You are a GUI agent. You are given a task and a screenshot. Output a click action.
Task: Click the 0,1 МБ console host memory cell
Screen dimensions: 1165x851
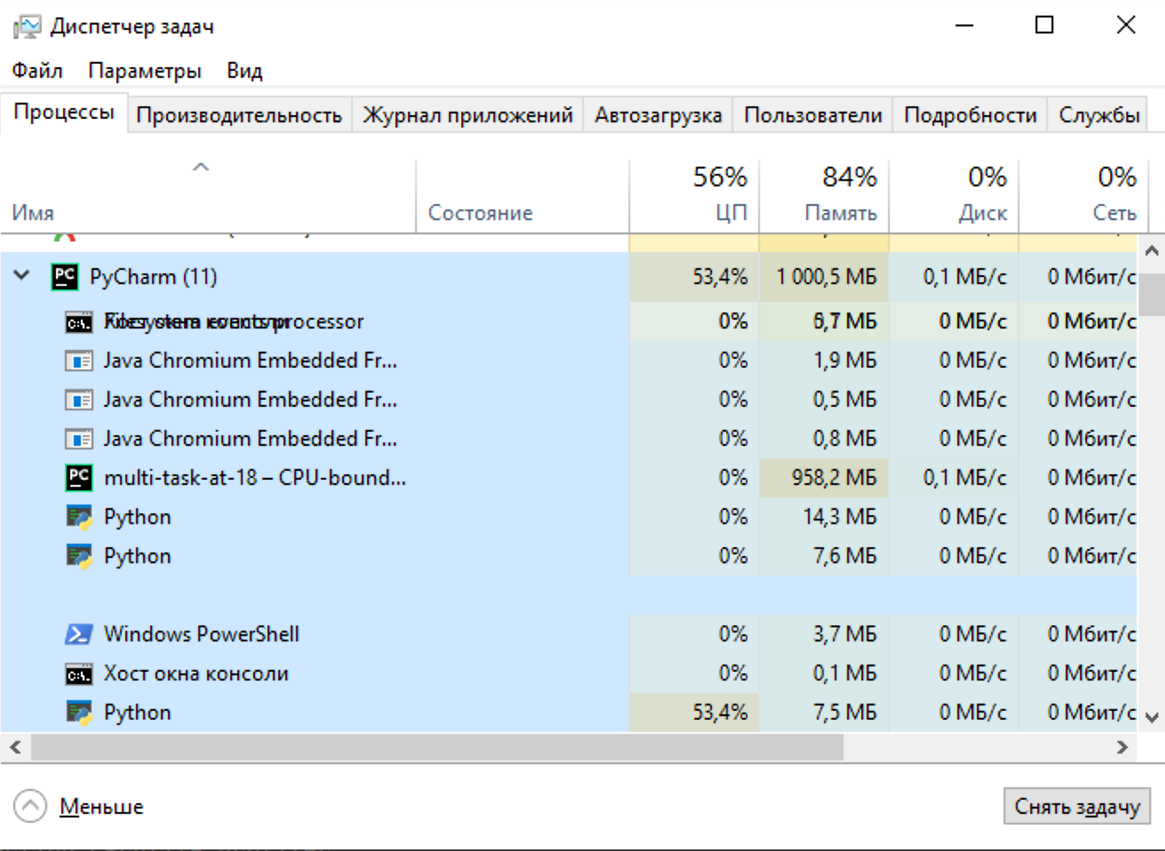[824, 673]
